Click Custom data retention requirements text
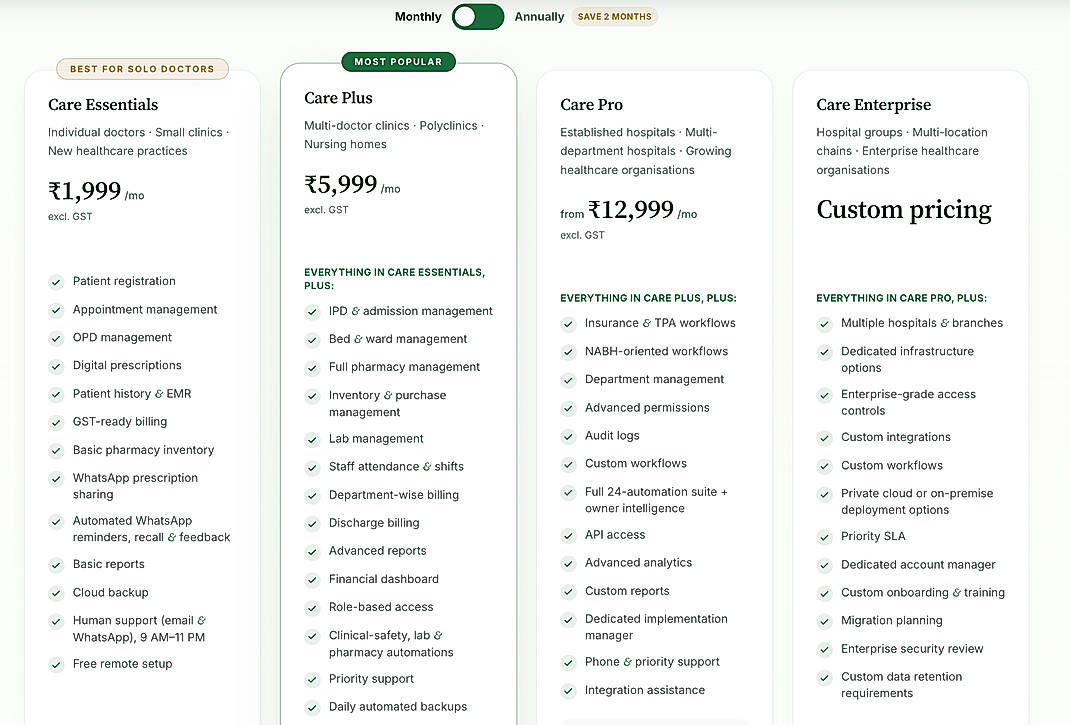The image size is (1070, 725). coord(901,685)
